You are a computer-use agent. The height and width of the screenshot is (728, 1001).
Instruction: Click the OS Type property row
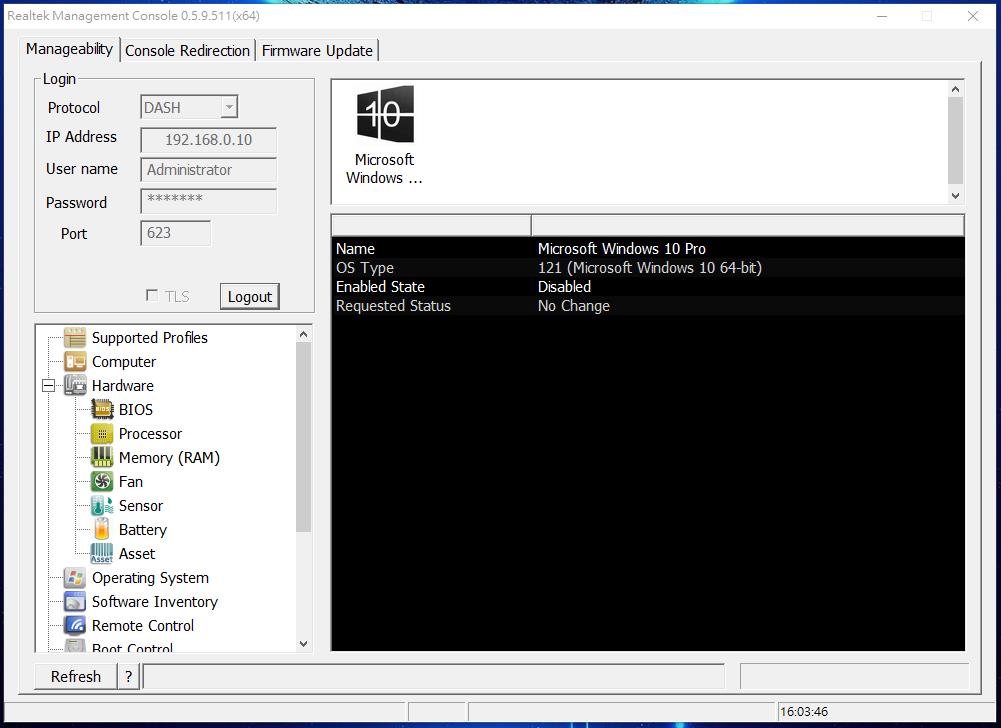pos(648,268)
